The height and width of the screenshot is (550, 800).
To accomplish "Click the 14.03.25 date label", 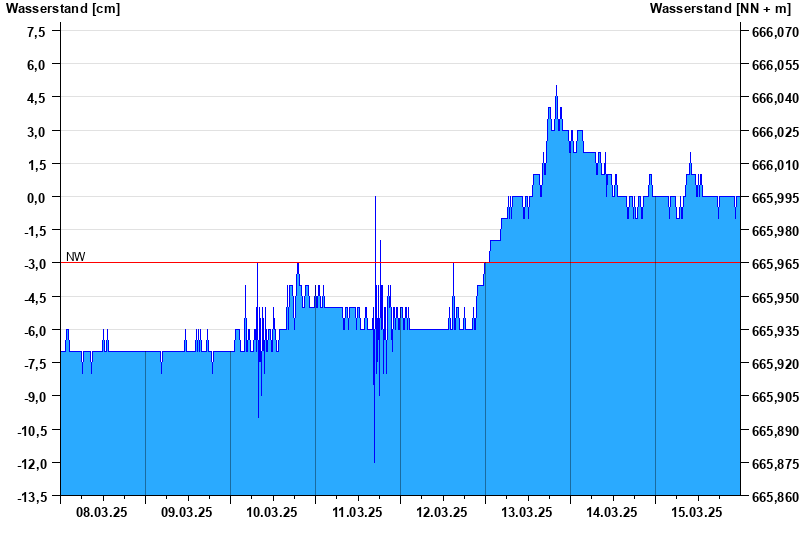I will (x=611, y=512).
